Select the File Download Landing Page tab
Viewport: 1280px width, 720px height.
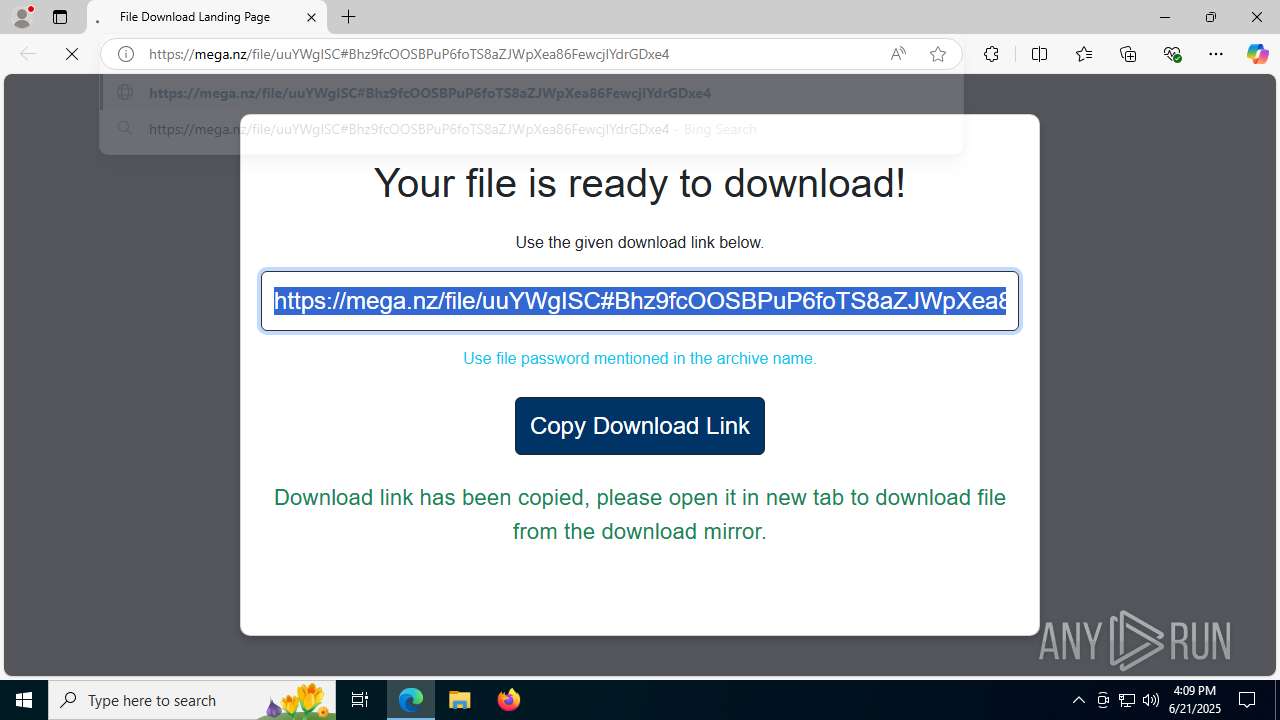(207, 17)
